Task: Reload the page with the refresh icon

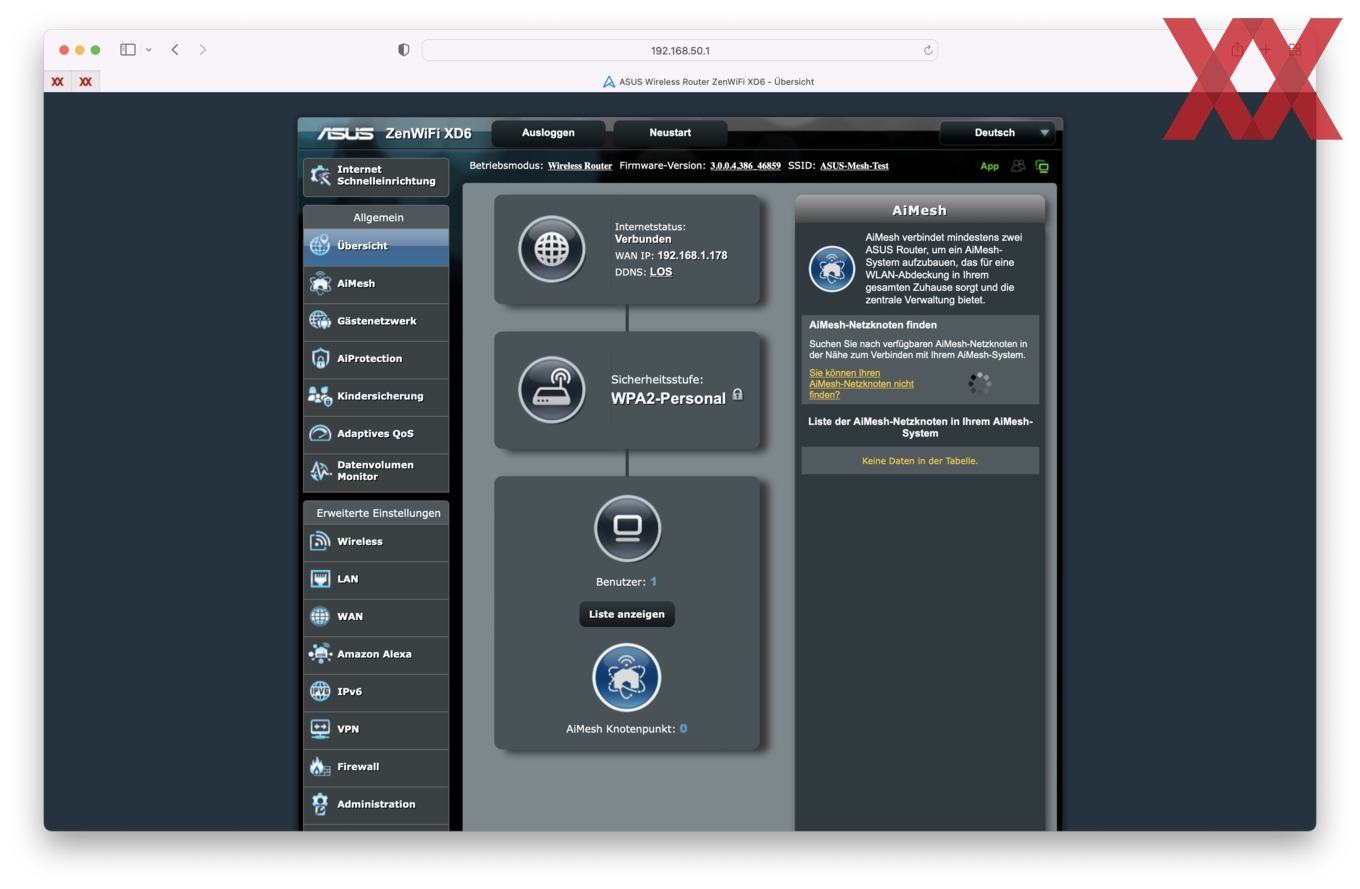Action: [x=928, y=50]
